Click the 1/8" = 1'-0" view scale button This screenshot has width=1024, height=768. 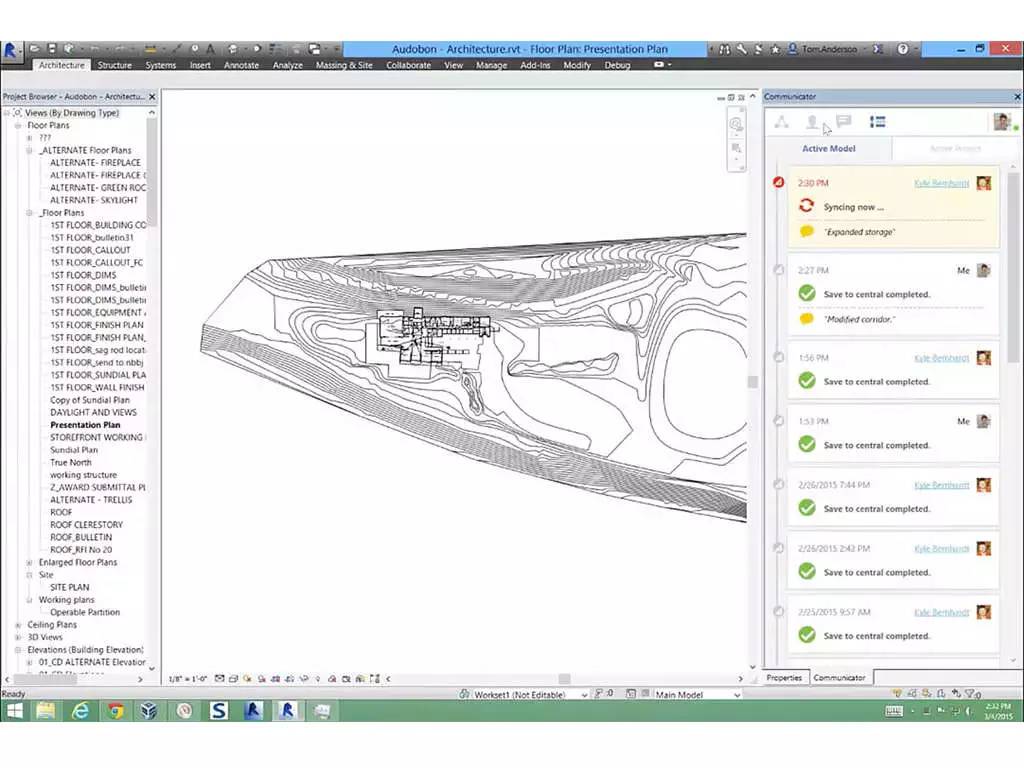pyautogui.click(x=188, y=679)
